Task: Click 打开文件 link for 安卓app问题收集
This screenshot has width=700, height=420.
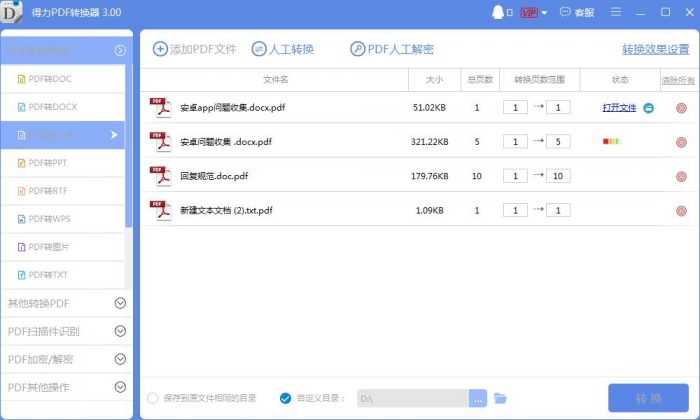Action: pos(619,108)
